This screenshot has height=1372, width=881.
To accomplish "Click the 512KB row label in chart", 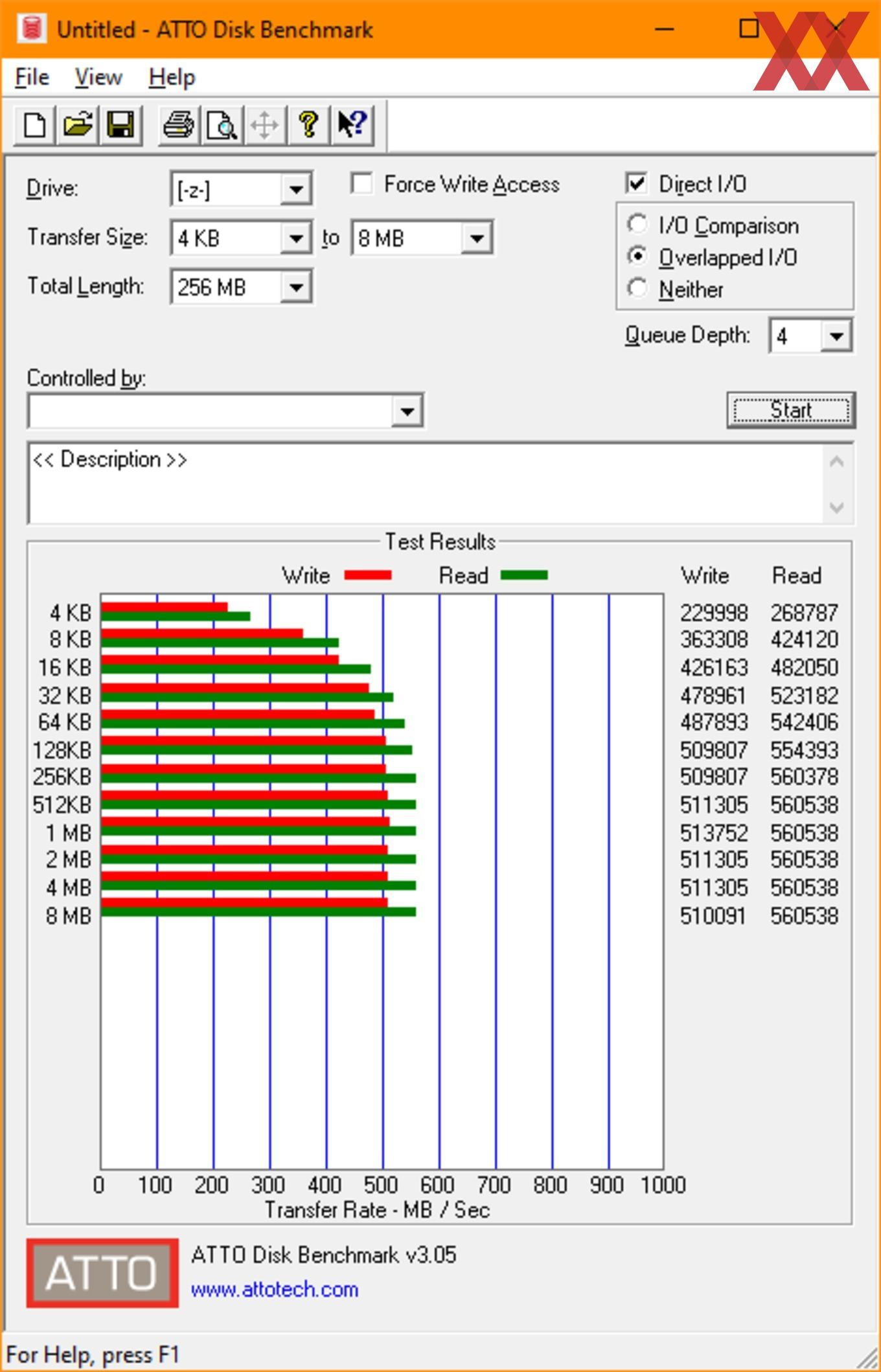I will pos(62,805).
